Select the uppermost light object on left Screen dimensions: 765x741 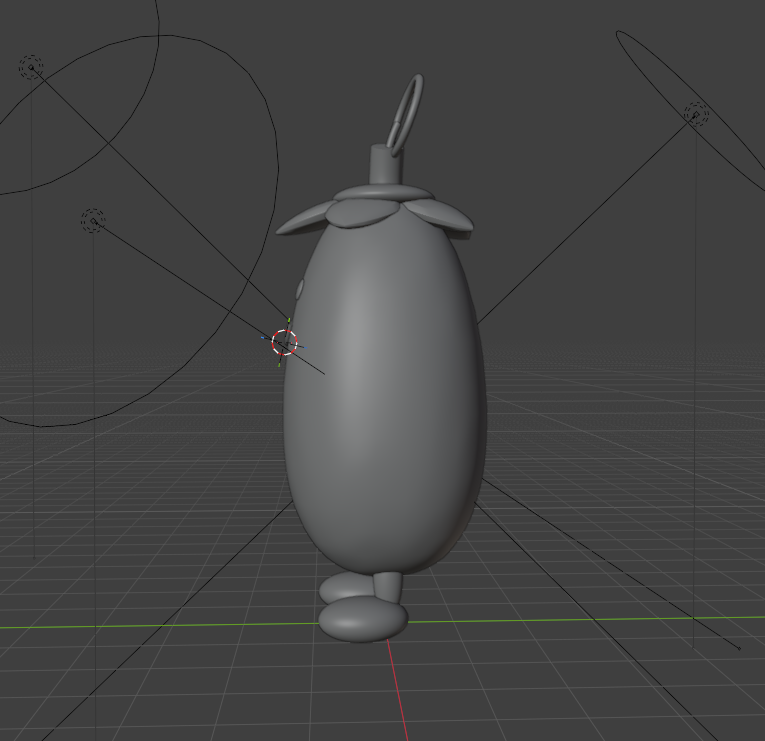tap(31, 67)
